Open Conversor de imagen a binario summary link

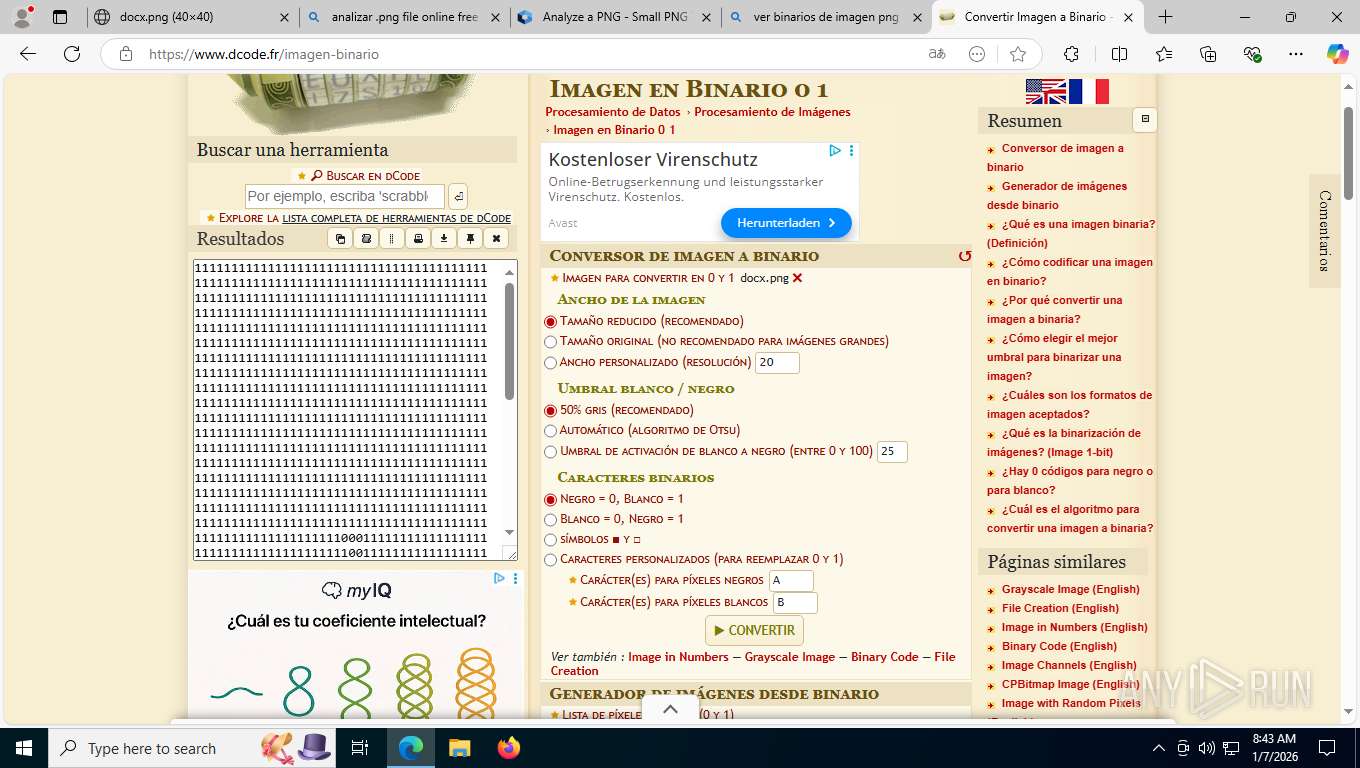1055,158
